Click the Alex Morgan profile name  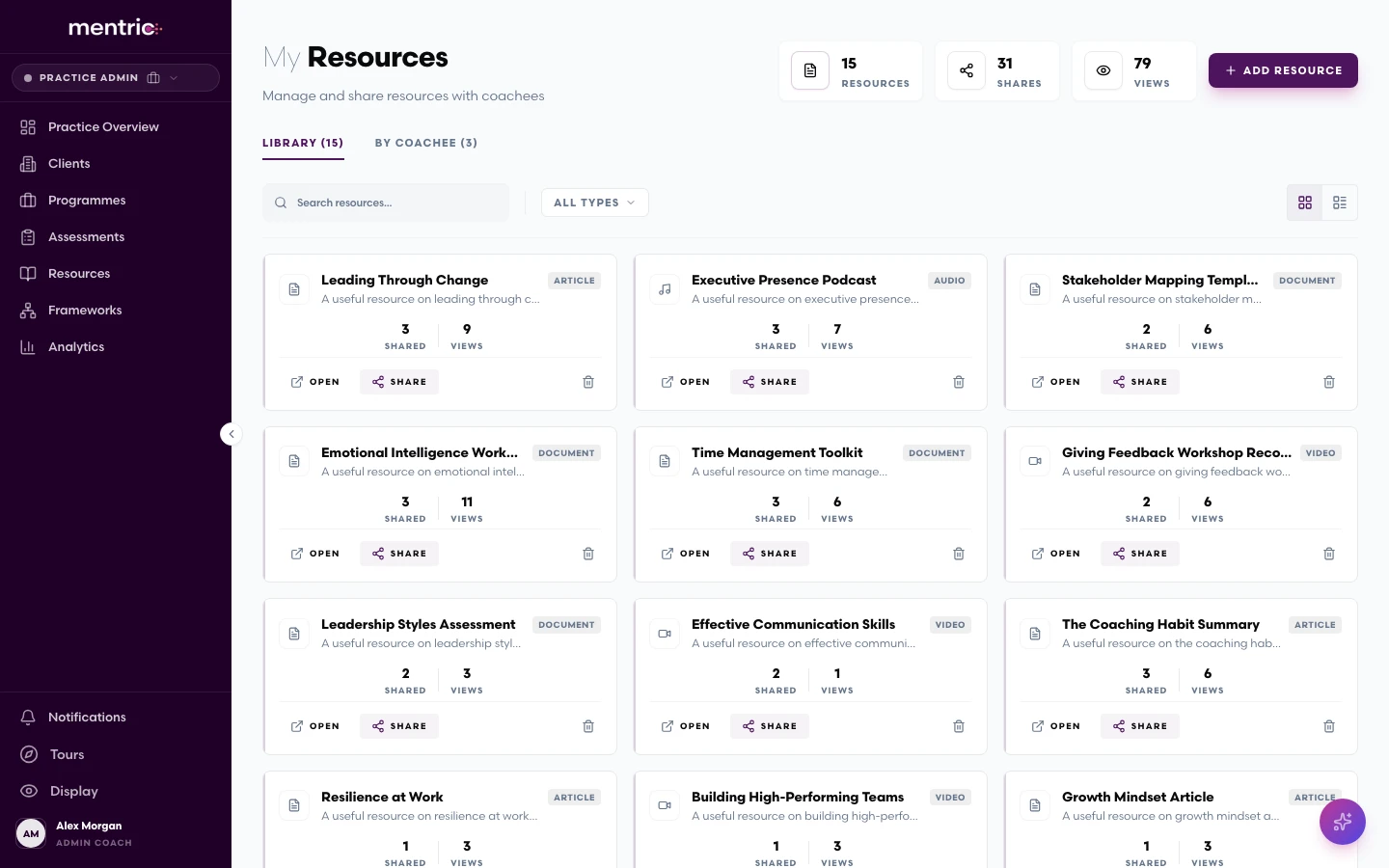(x=89, y=826)
